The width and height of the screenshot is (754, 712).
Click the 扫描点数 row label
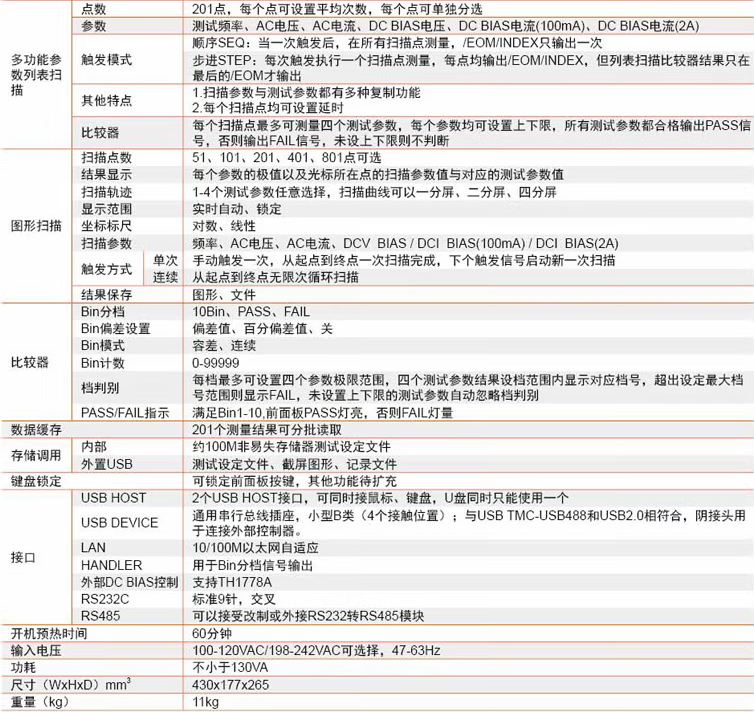click(x=106, y=158)
